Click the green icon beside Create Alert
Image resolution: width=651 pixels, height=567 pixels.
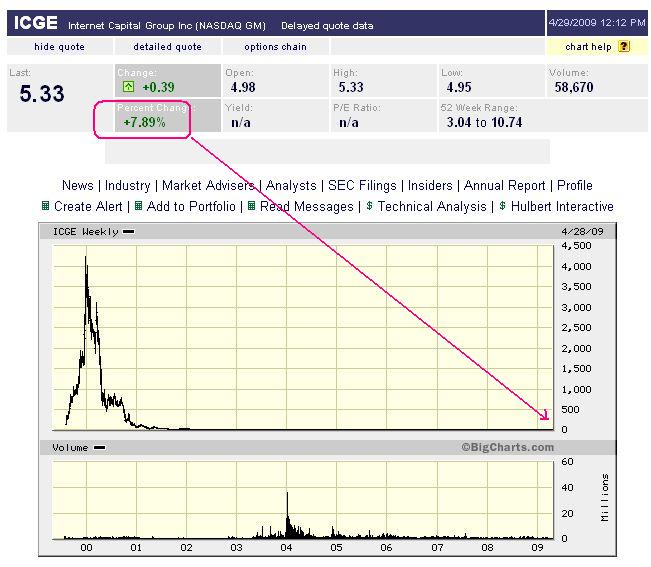pyautogui.click(x=46, y=205)
